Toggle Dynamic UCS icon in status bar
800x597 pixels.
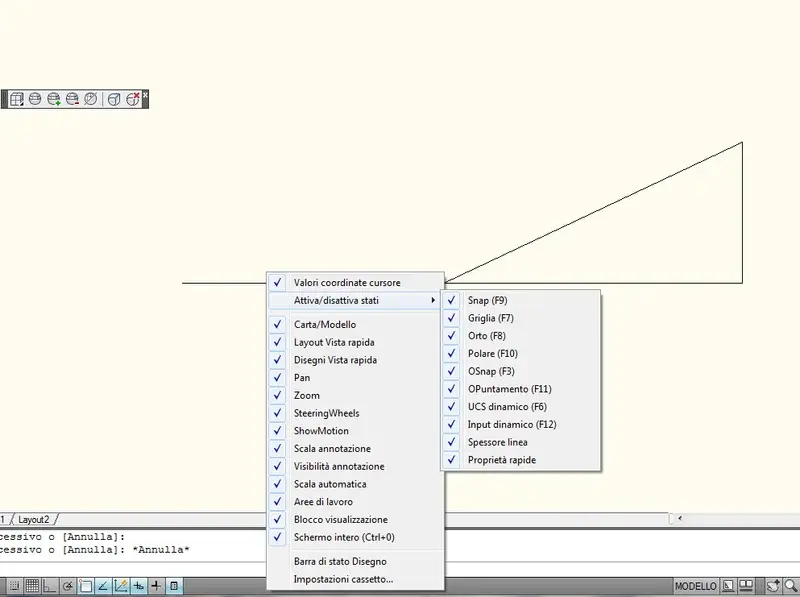tap(120, 586)
